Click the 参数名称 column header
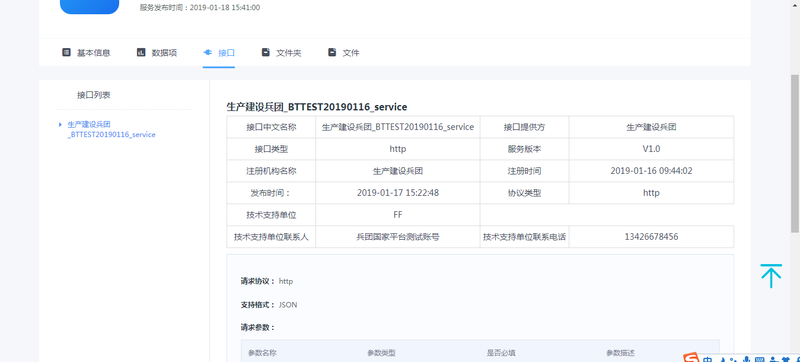800x362 pixels. click(262, 353)
